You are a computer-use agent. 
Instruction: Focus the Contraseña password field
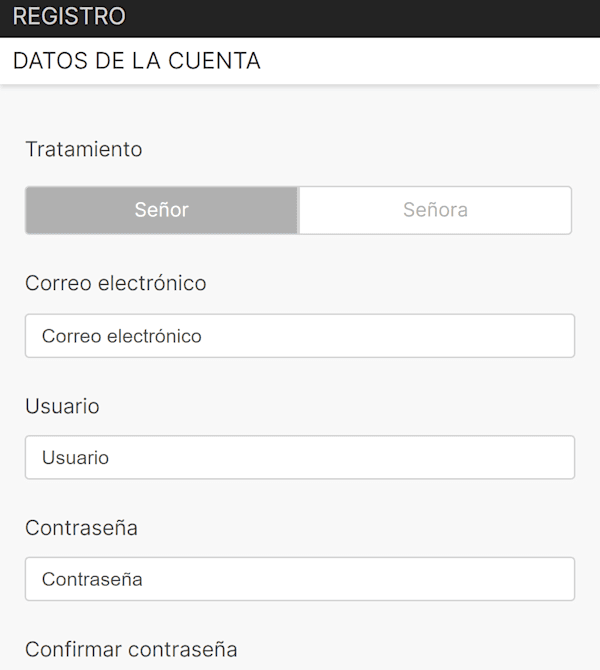tap(300, 579)
